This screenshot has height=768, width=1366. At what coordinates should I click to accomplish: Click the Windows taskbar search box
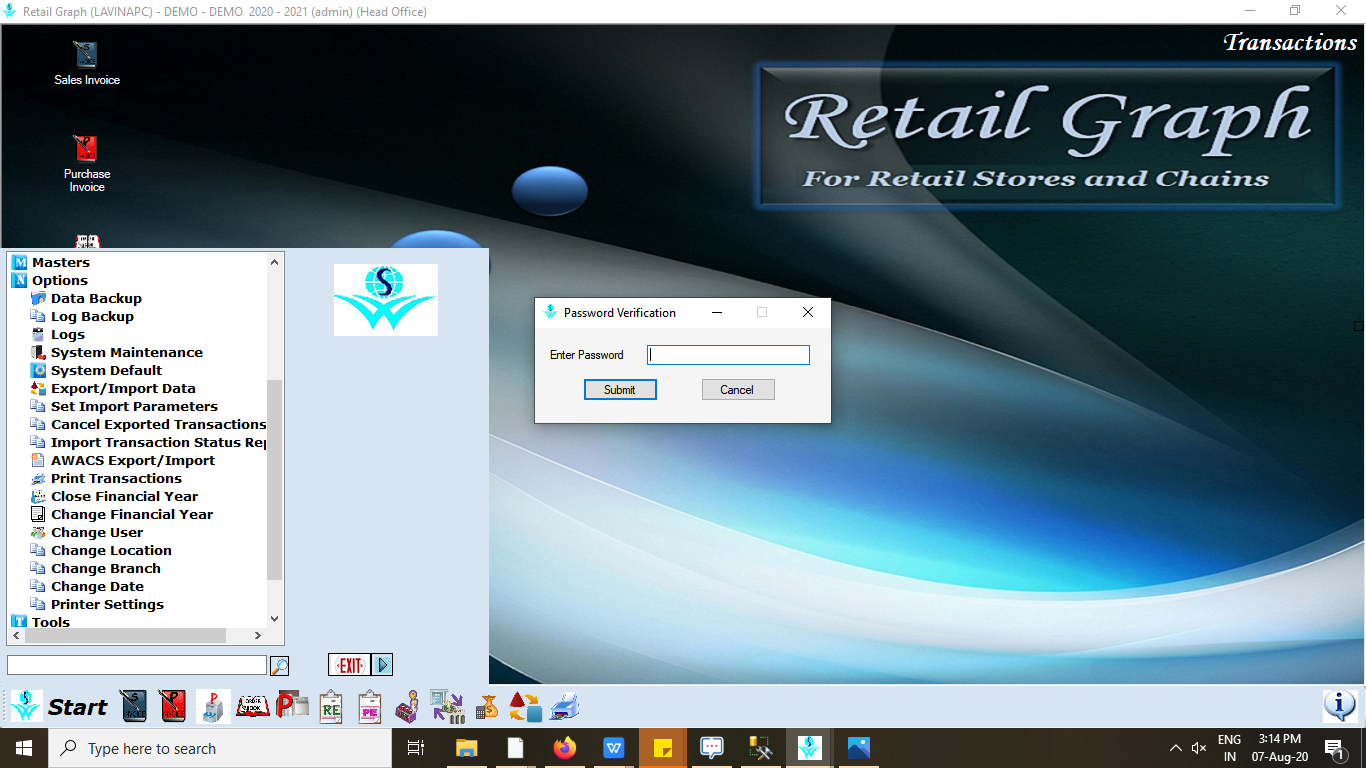tap(220, 748)
